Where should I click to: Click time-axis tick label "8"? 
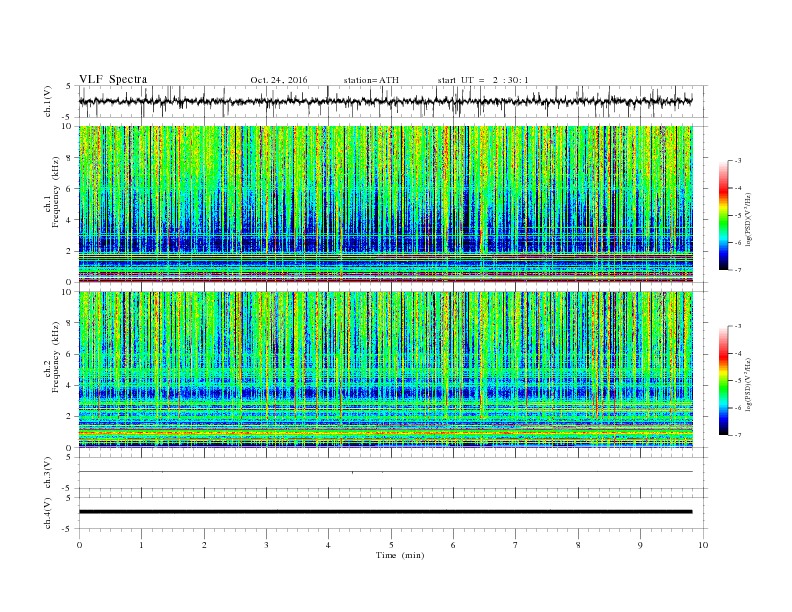coord(578,545)
